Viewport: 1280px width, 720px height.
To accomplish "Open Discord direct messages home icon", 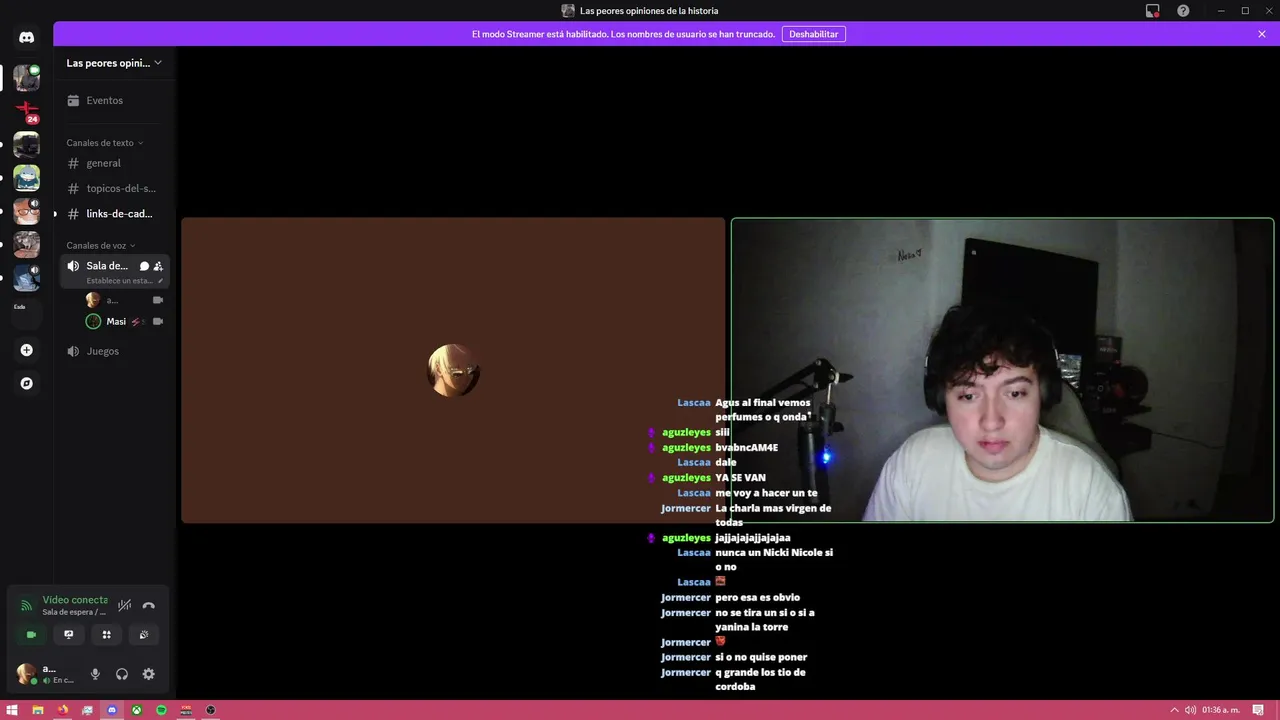I will [x=27, y=37].
